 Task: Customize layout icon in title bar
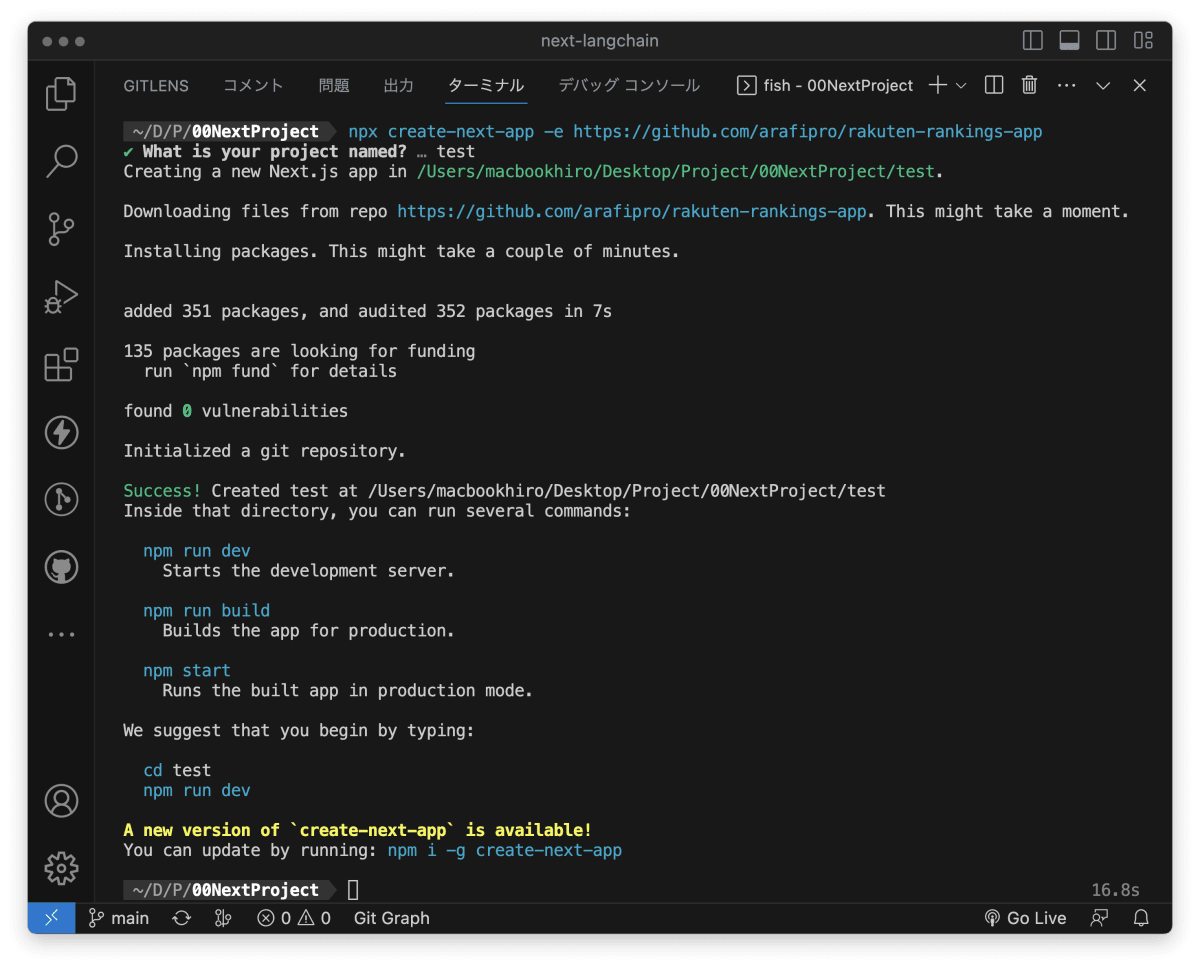(x=1143, y=41)
